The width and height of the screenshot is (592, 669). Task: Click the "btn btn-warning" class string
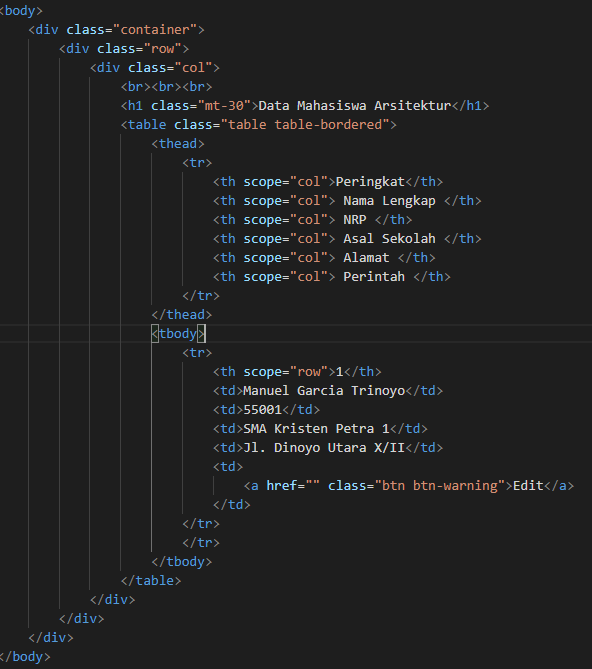click(x=440, y=486)
